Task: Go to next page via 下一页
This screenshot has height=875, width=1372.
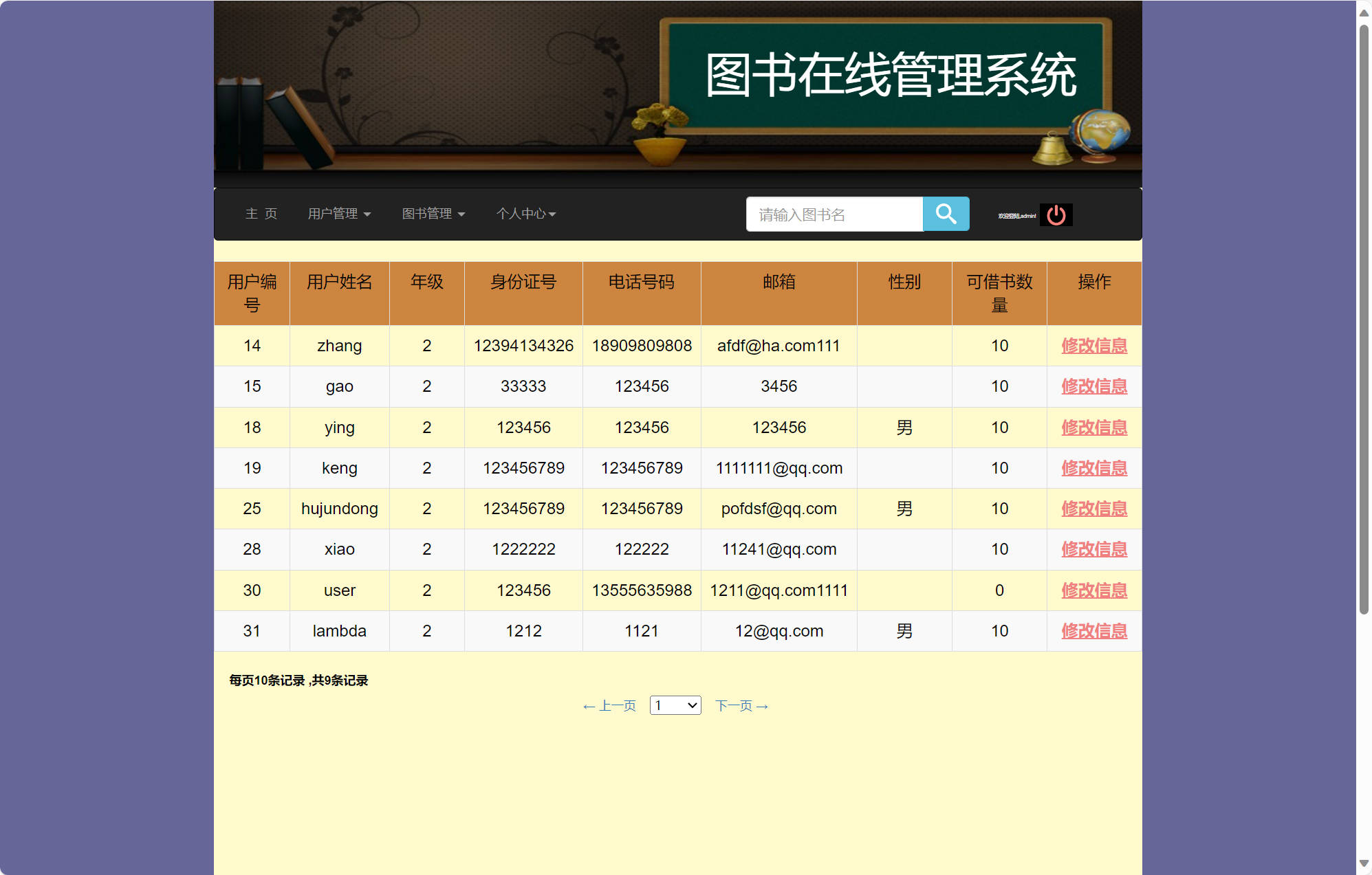Action: (x=741, y=705)
